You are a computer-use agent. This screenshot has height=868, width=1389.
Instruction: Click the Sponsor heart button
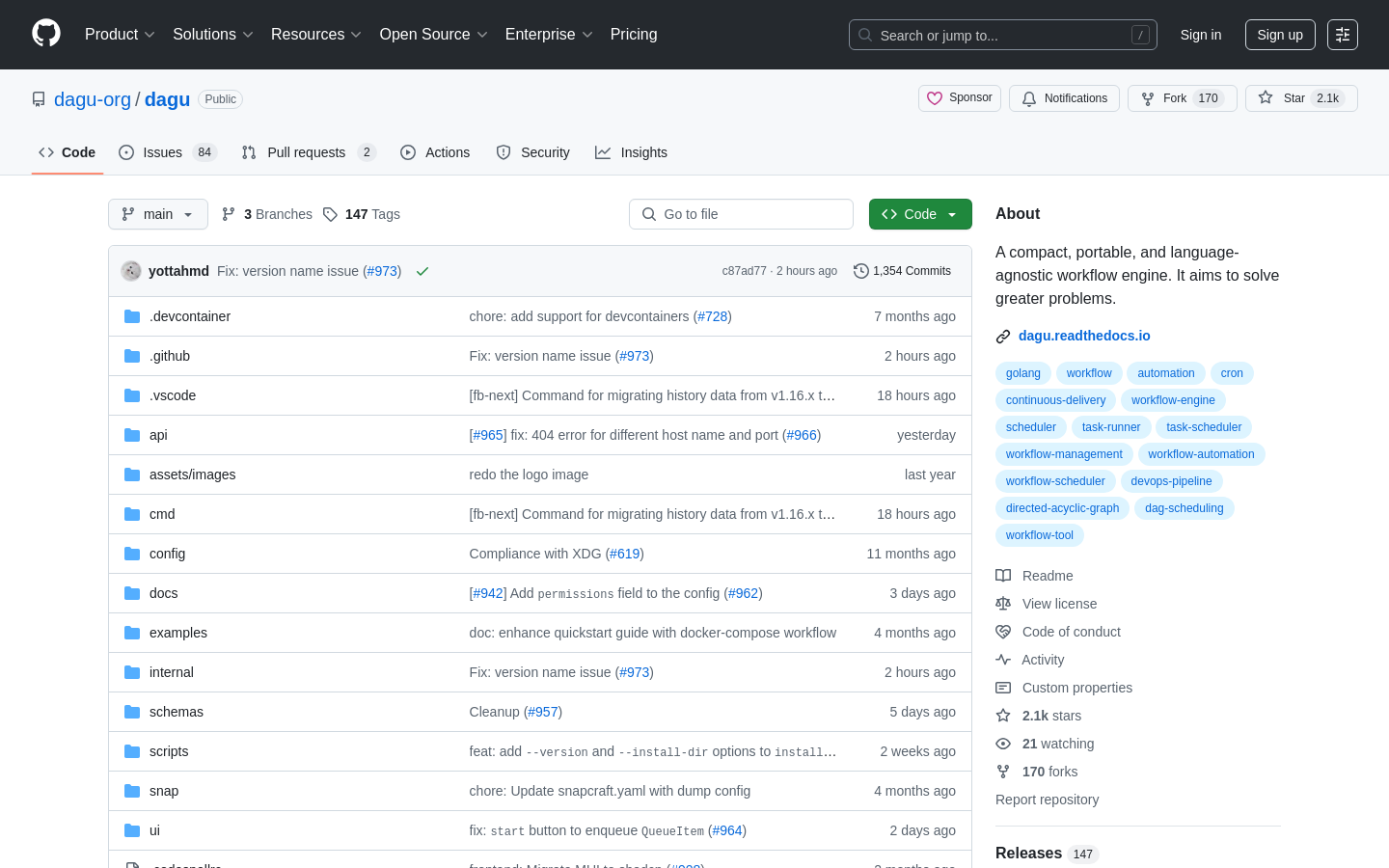(960, 98)
